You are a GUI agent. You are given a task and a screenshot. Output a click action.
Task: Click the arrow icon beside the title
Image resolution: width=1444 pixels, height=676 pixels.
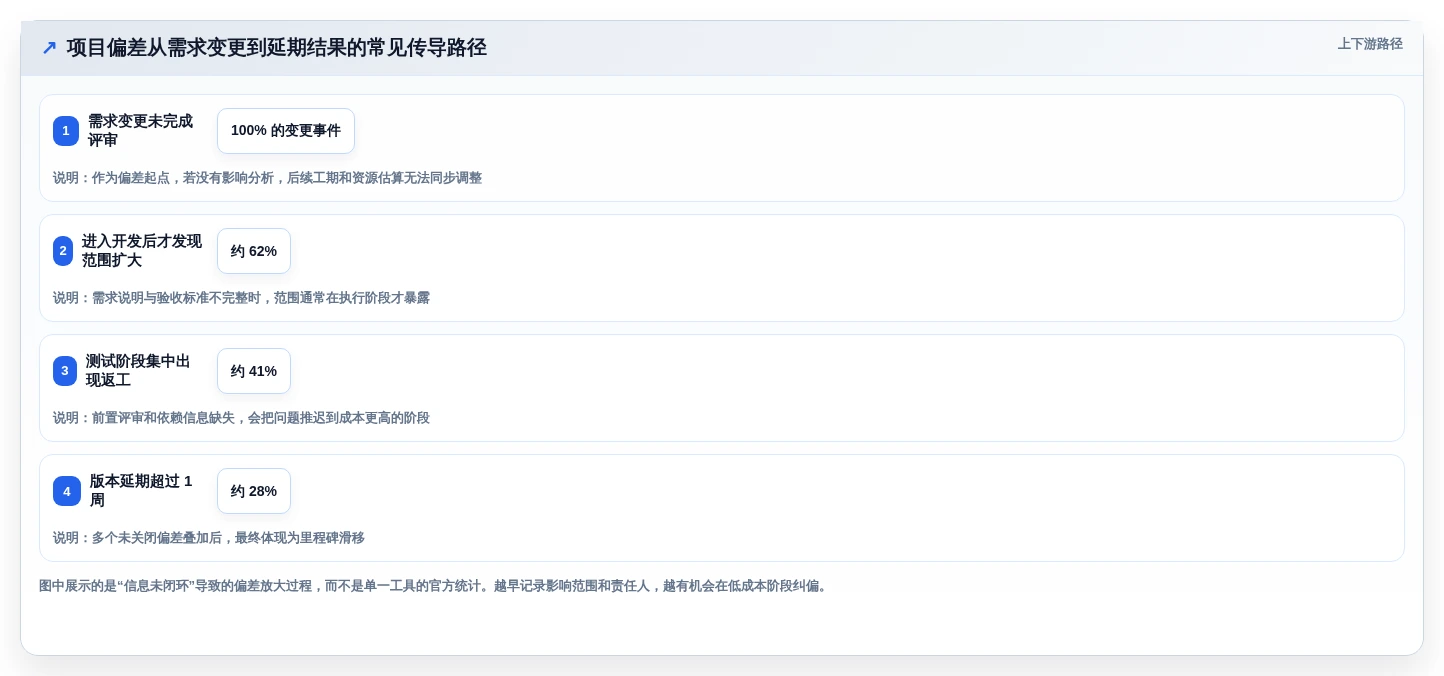click(x=49, y=47)
